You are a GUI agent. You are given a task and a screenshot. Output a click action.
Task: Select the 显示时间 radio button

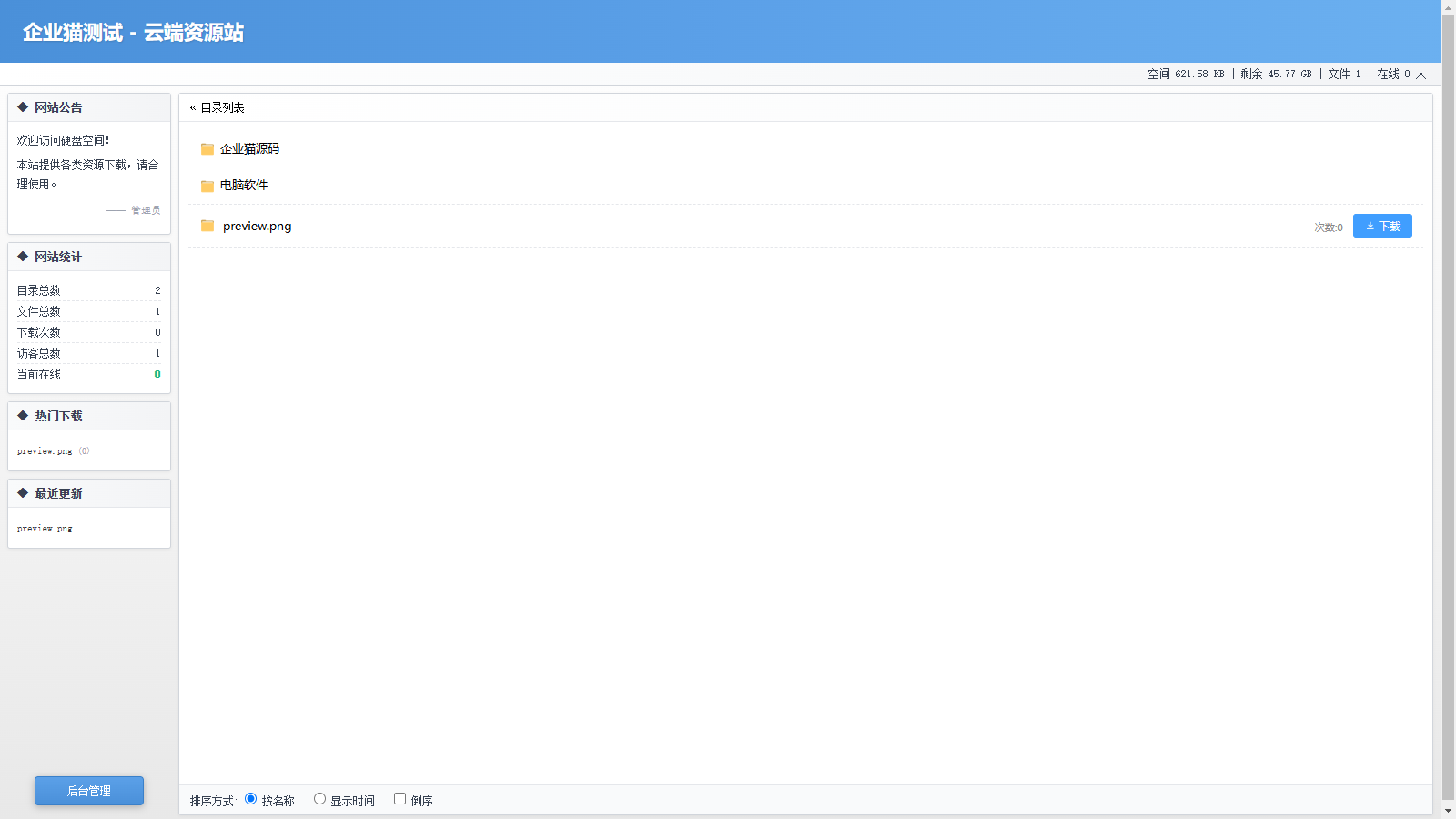tap(319, 799)
